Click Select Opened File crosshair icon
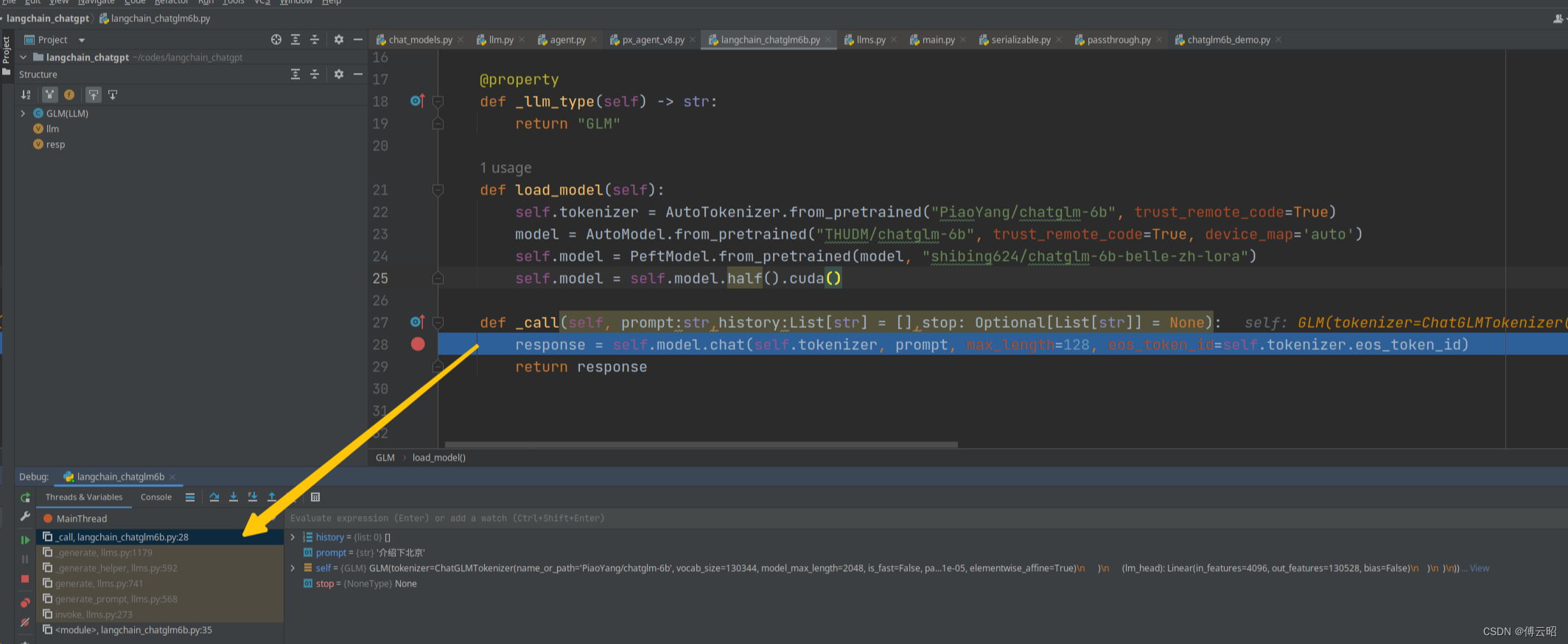Screen dimensions: 1568x644 click(276, 40)
